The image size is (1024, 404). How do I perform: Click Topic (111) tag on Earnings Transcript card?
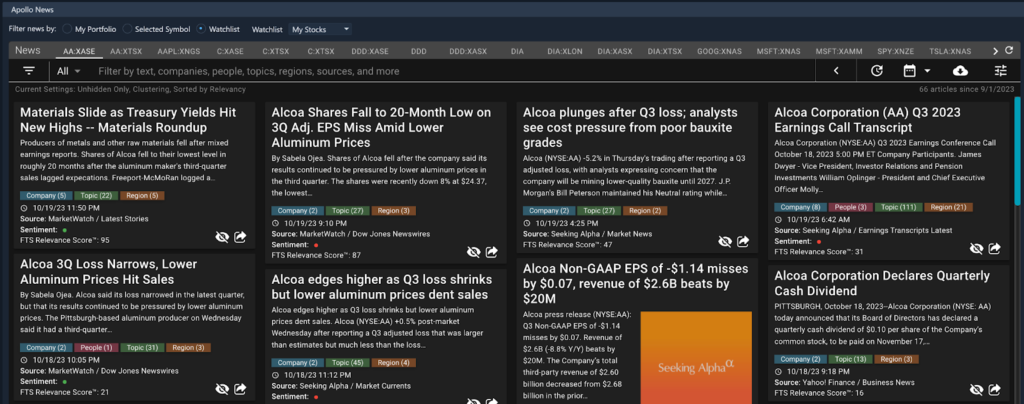point(898,207)
